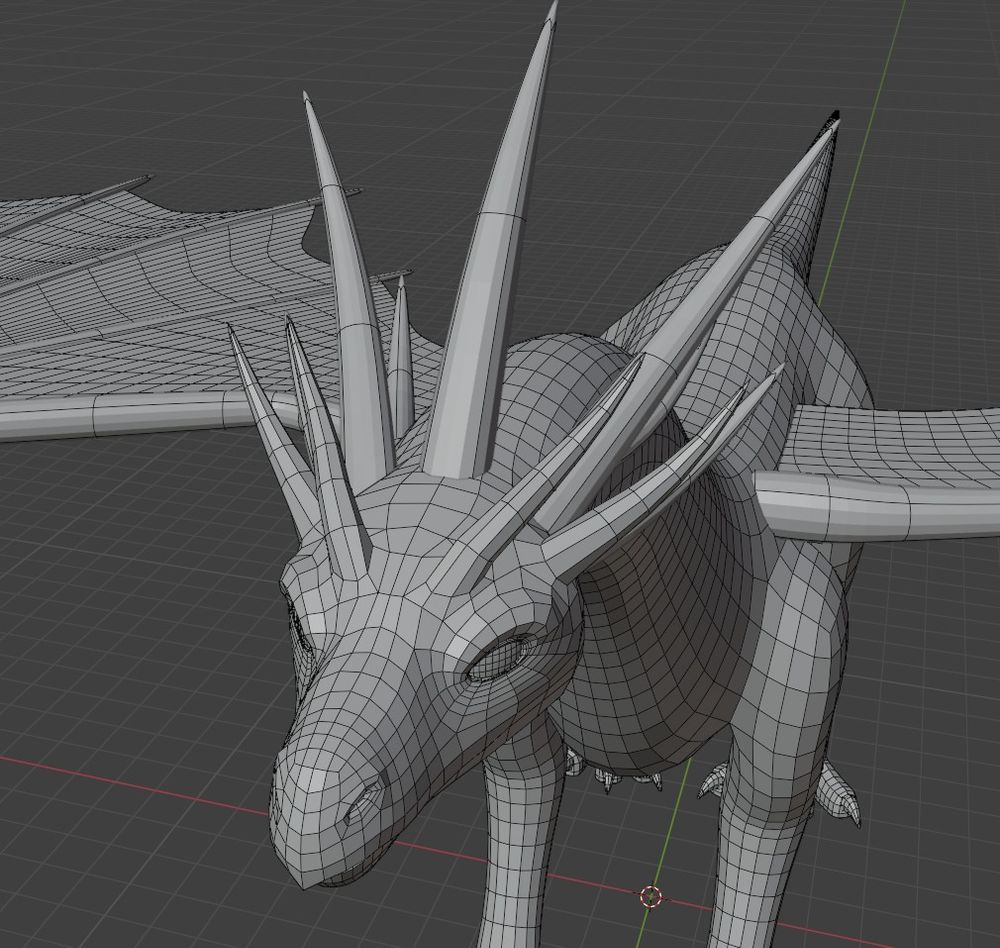Select the right wing arm bone cylinder
The height and width of the screenshot is (948, 1000).
[x=880, y=507]
